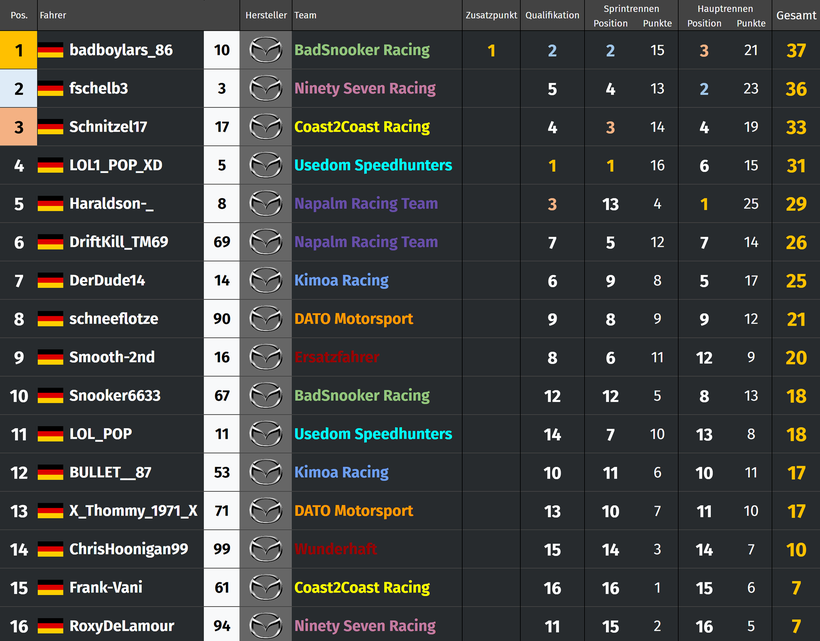Screen dimensions: 820x641
Task: Click the Mazda logo in Schnitzel17's row
Action: tap(266, 127)
